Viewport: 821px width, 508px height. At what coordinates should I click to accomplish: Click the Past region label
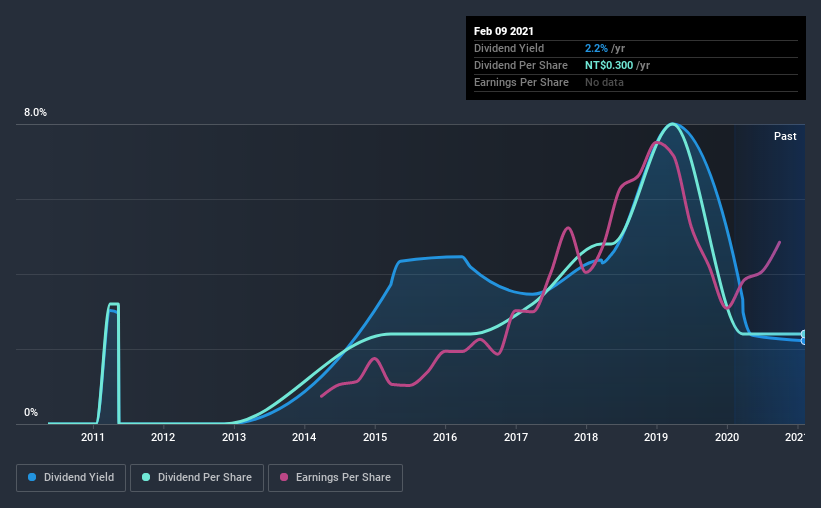(785, 136)
